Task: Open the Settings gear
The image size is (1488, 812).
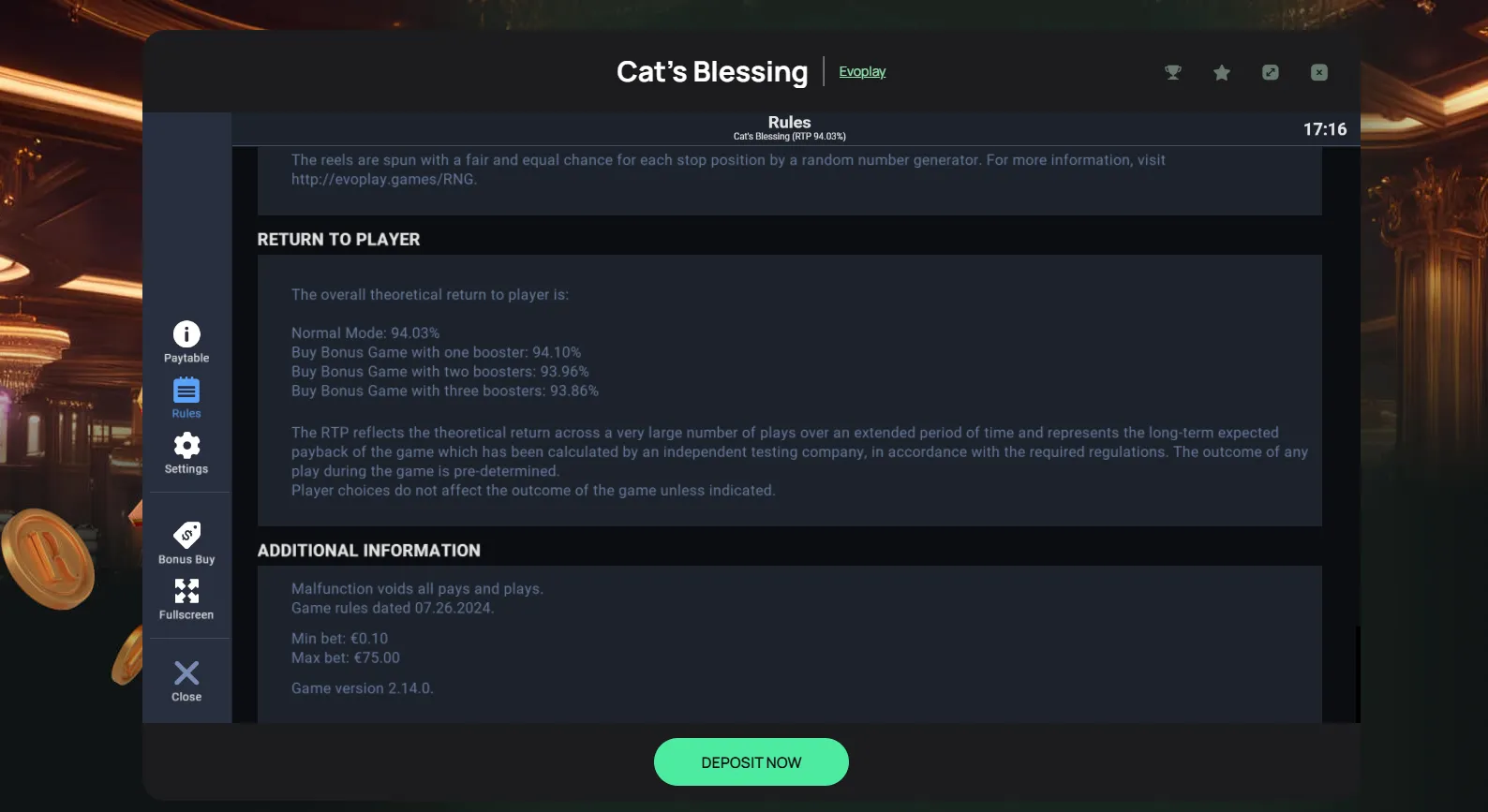Action: click(x=186, y=453)
